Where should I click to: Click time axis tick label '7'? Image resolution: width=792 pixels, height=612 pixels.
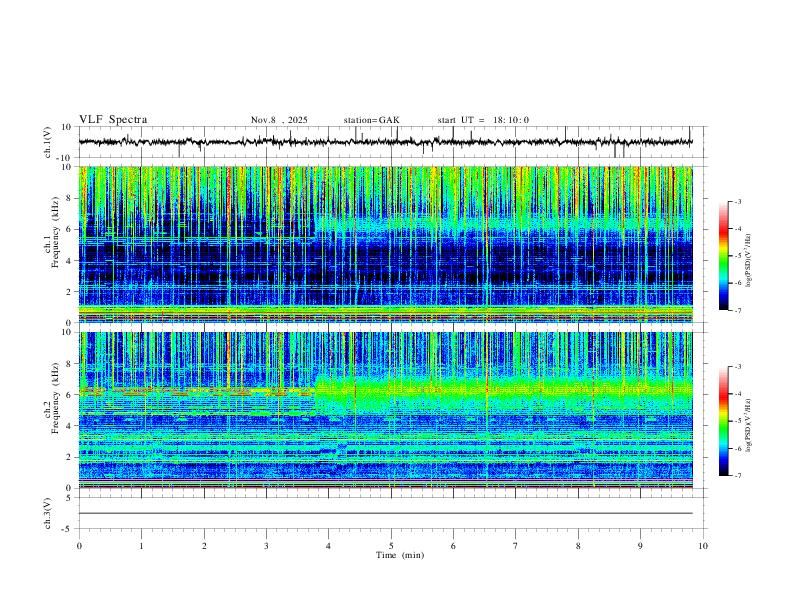tap(516, 546)
